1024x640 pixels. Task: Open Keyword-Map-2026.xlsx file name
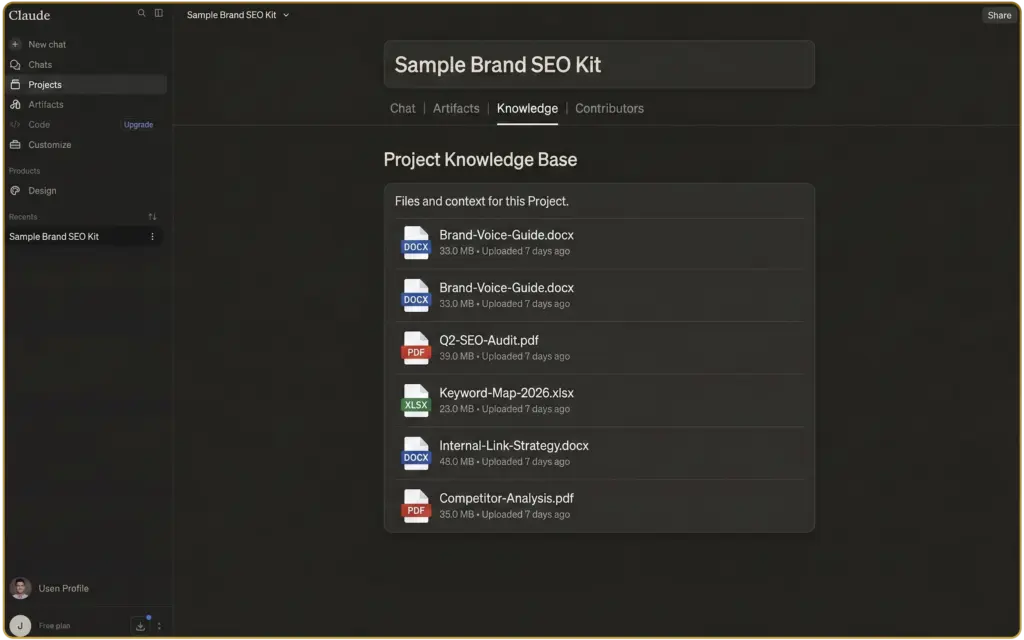[506, 393]
